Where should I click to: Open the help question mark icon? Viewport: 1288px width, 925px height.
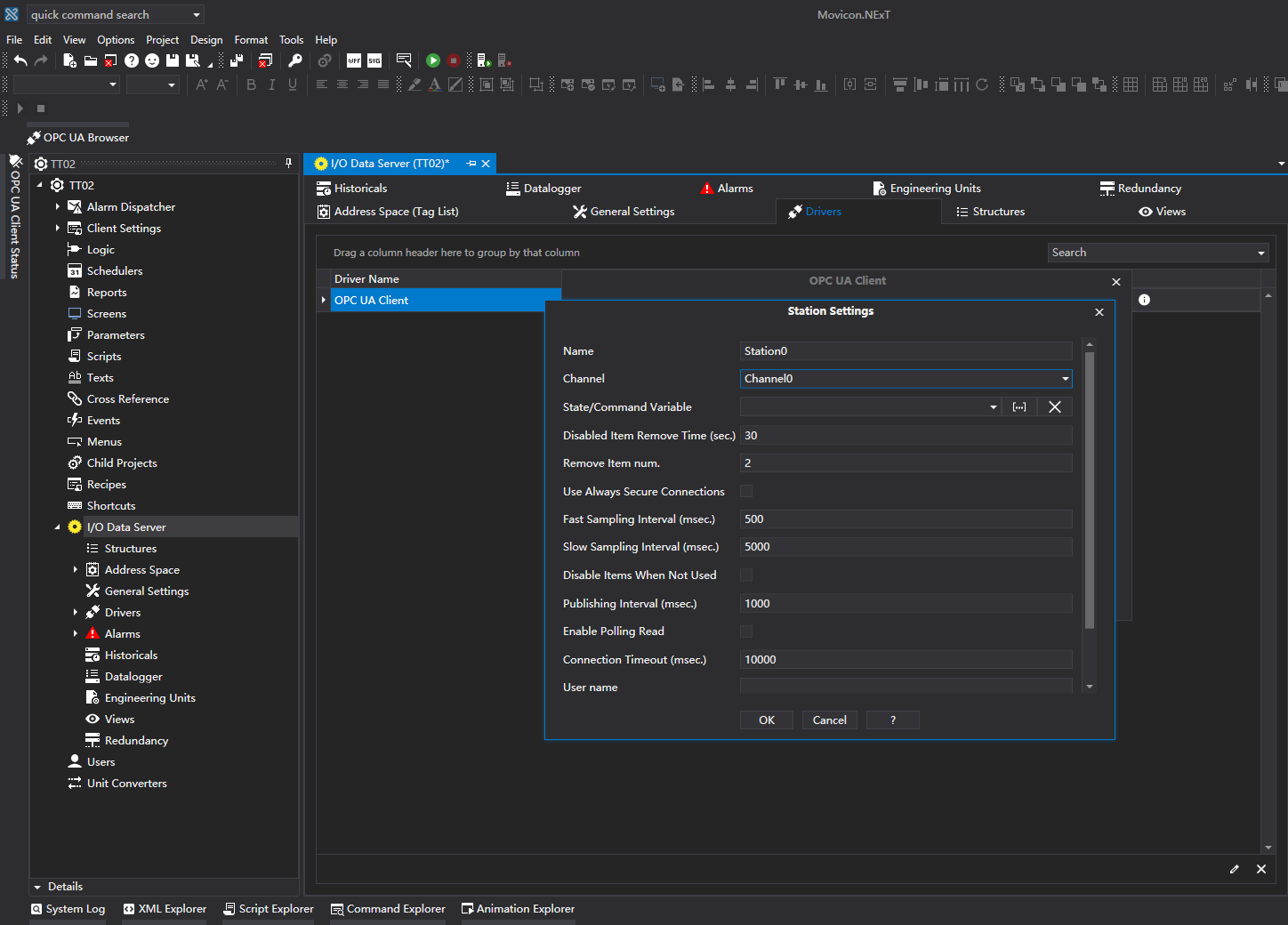132,60
